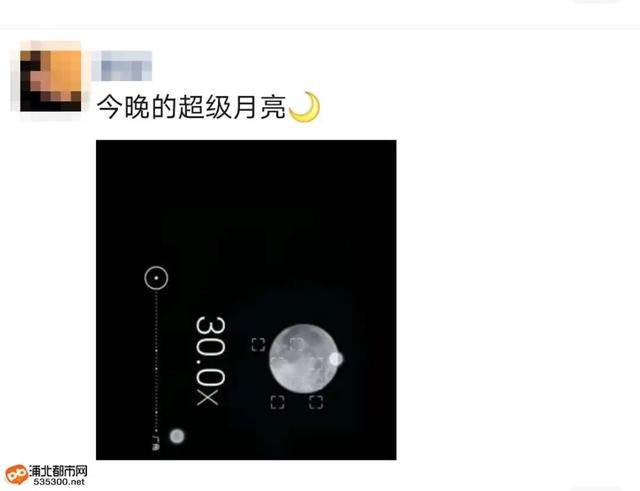Click the moon in the camera photo

tap(303, 359)
